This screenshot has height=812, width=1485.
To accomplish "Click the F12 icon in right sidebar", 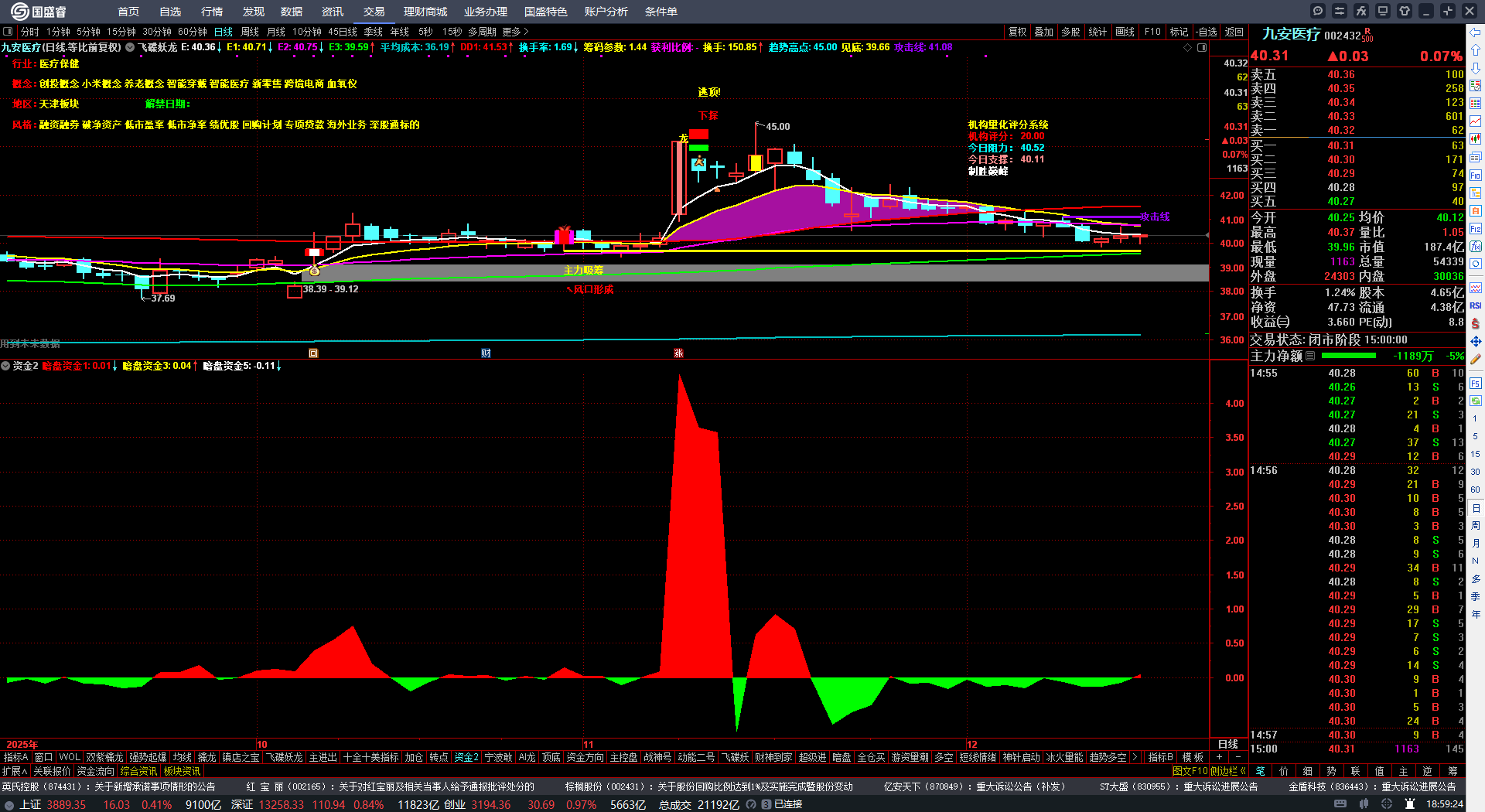I will [x=1476, y=228].
